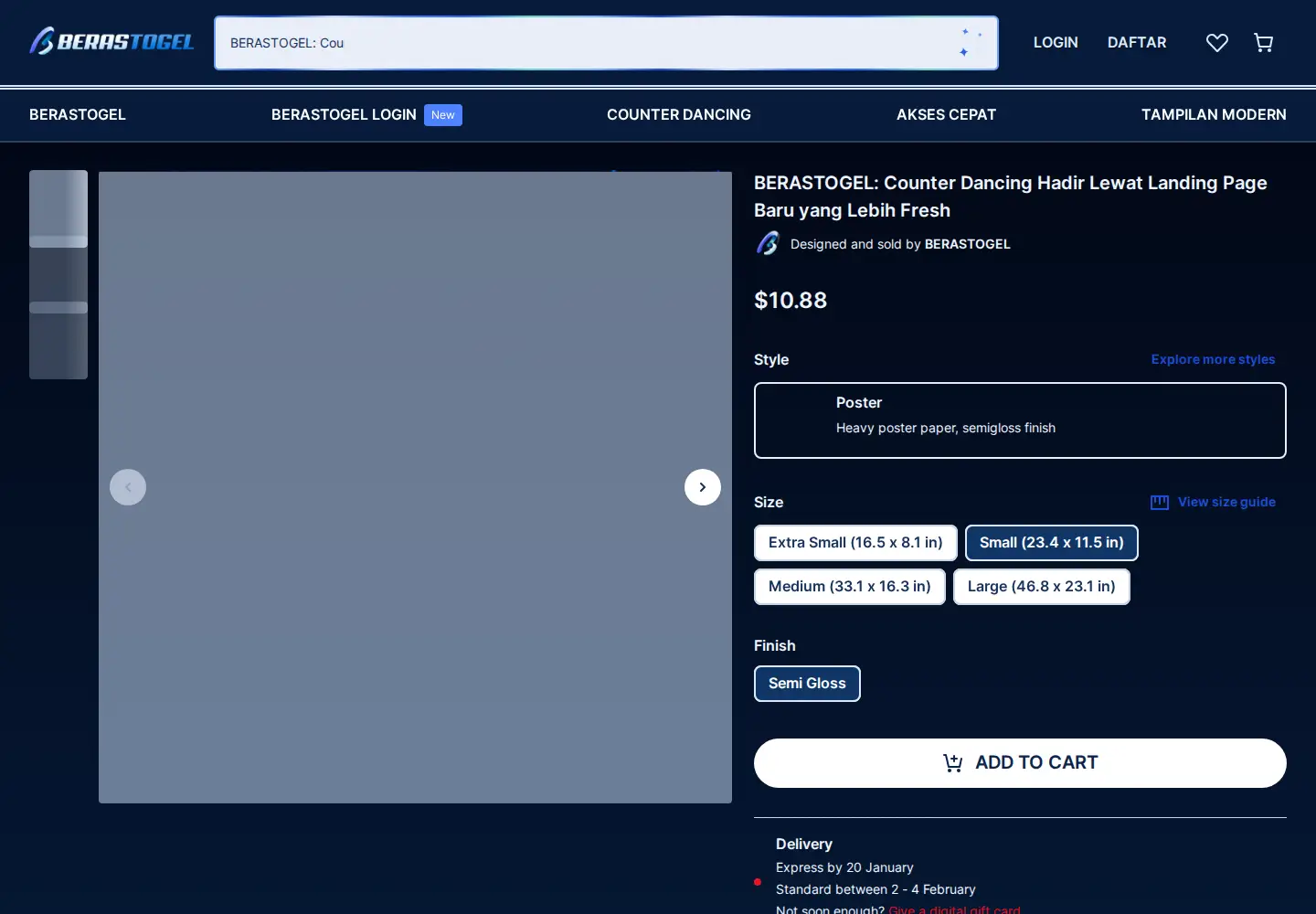
Task: Open the Explore more styles link
Action: pos(1213,359)
